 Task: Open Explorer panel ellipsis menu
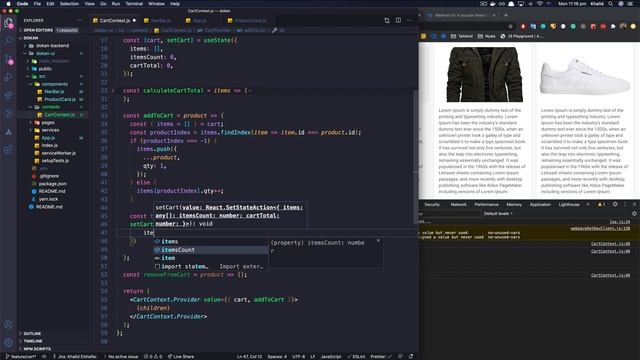pyautogui.click(x=79, y=20)
